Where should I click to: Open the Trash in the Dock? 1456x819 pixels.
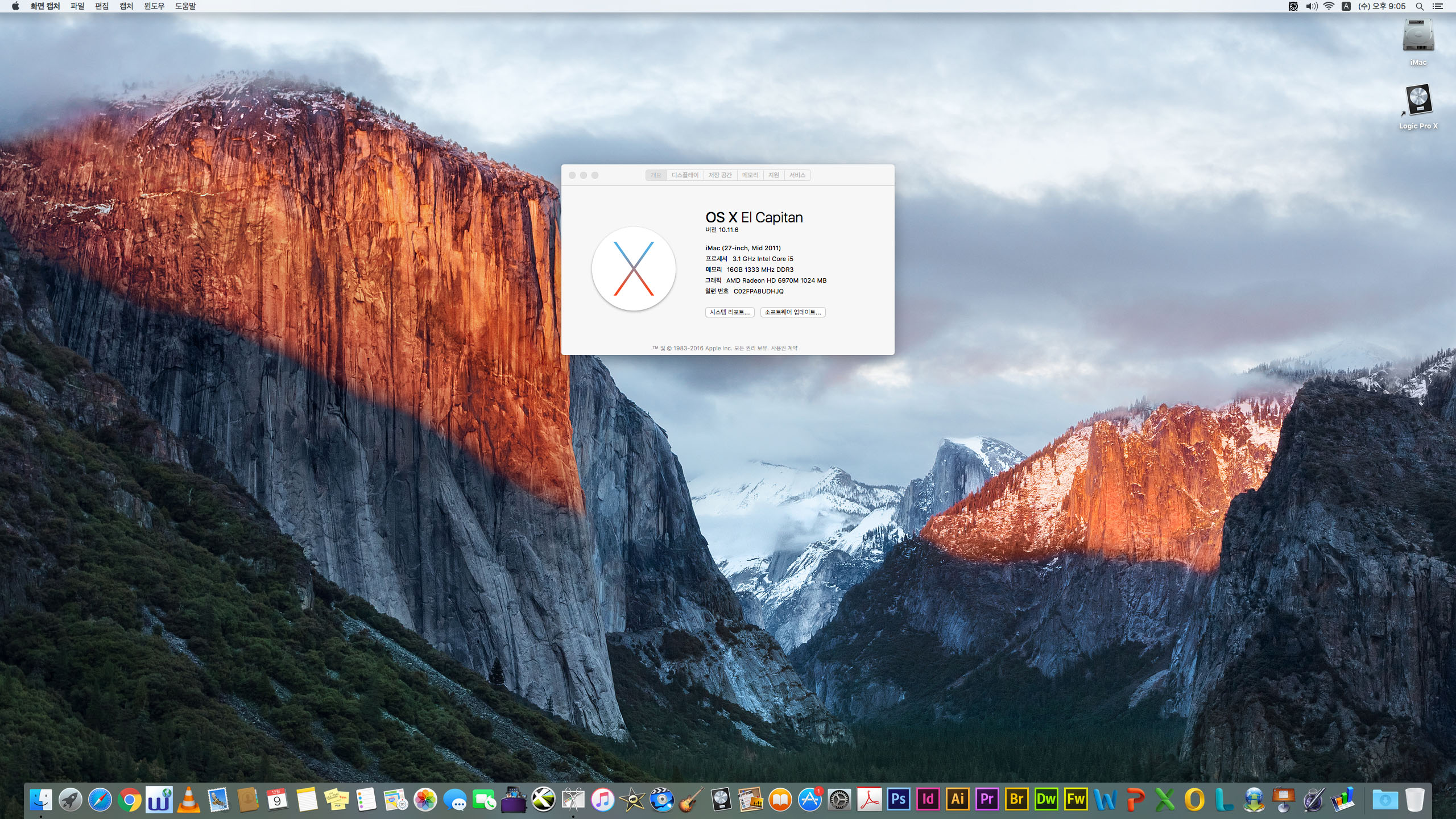(x=1414, y=800)
